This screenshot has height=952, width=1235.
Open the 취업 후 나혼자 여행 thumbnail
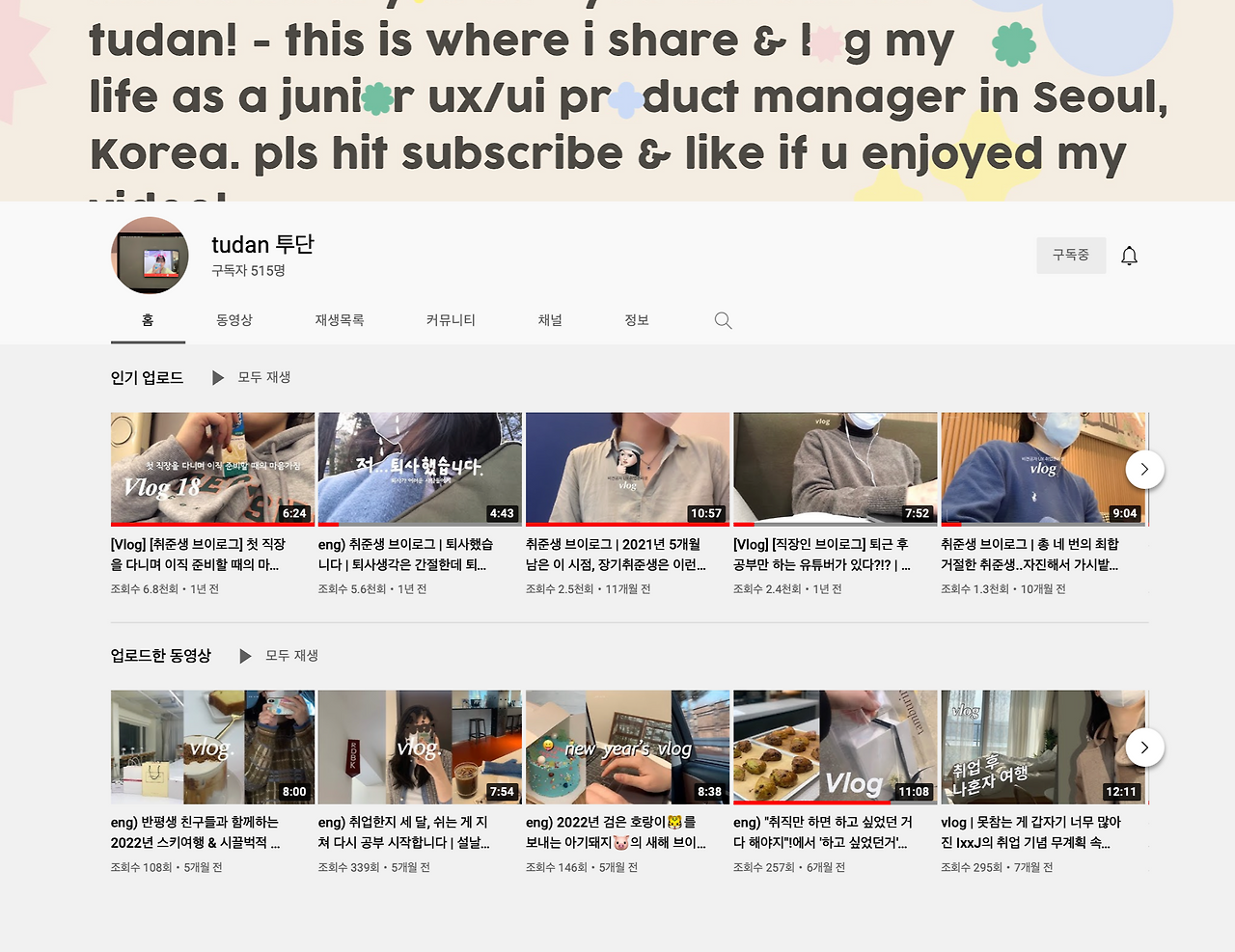pos(1043,748)
